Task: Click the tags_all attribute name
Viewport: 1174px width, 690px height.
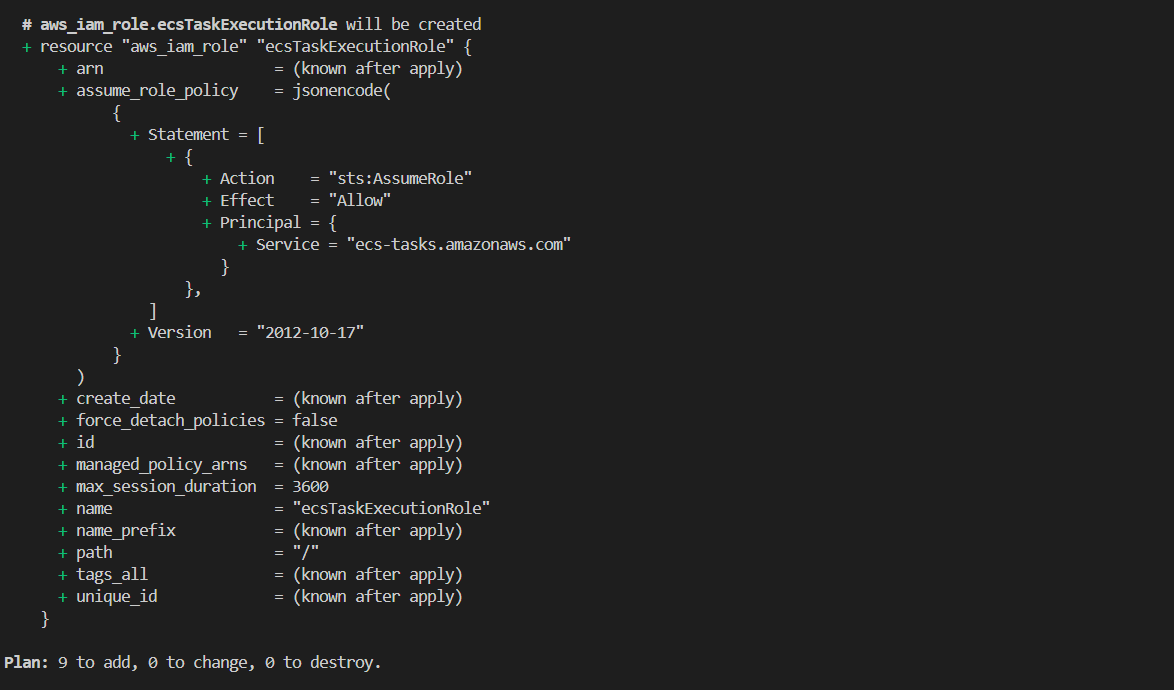Action: click(112, 574)
